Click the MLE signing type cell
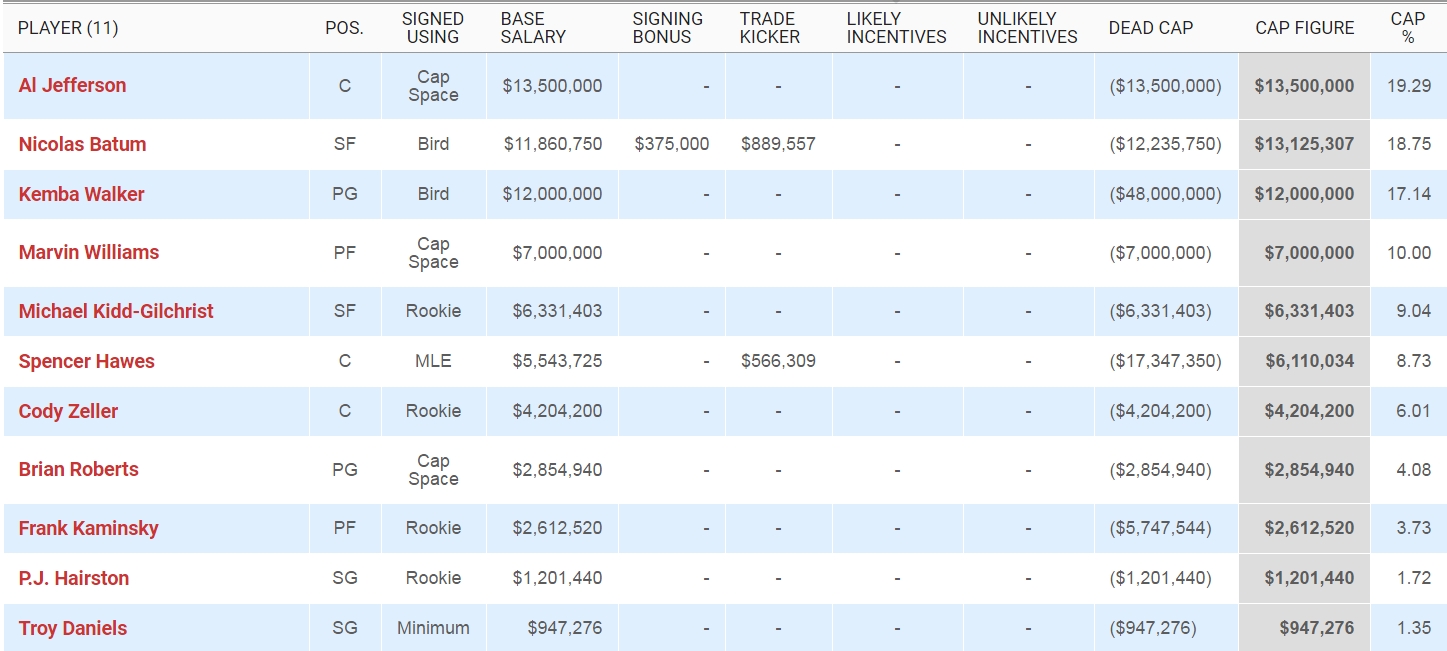Image resolution: width=1447 pixels, height=651 pixels. click(433, 361)
